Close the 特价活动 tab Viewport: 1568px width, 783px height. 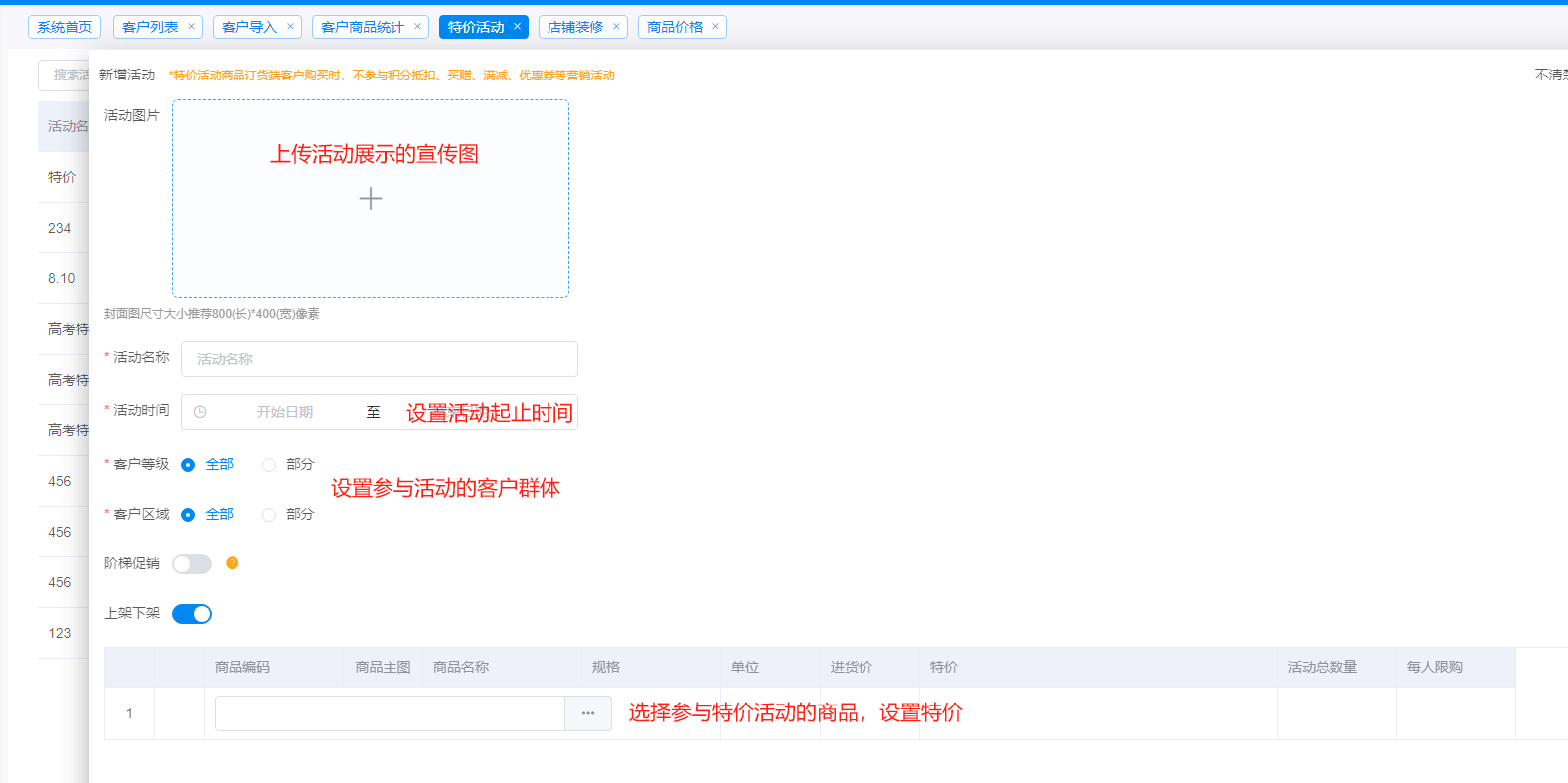click(x=517, y=27)
